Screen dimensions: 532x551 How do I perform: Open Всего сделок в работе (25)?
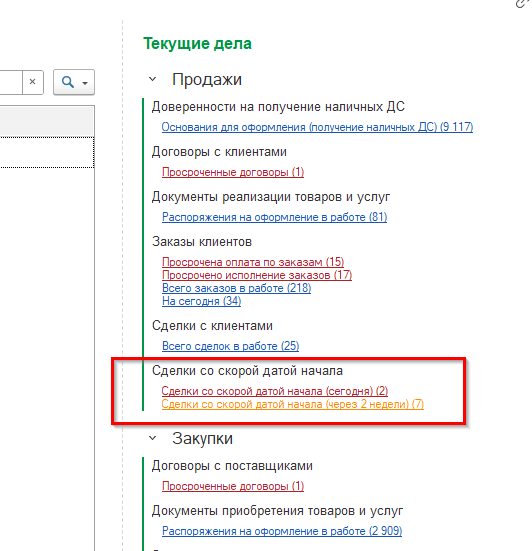(231, 346)
